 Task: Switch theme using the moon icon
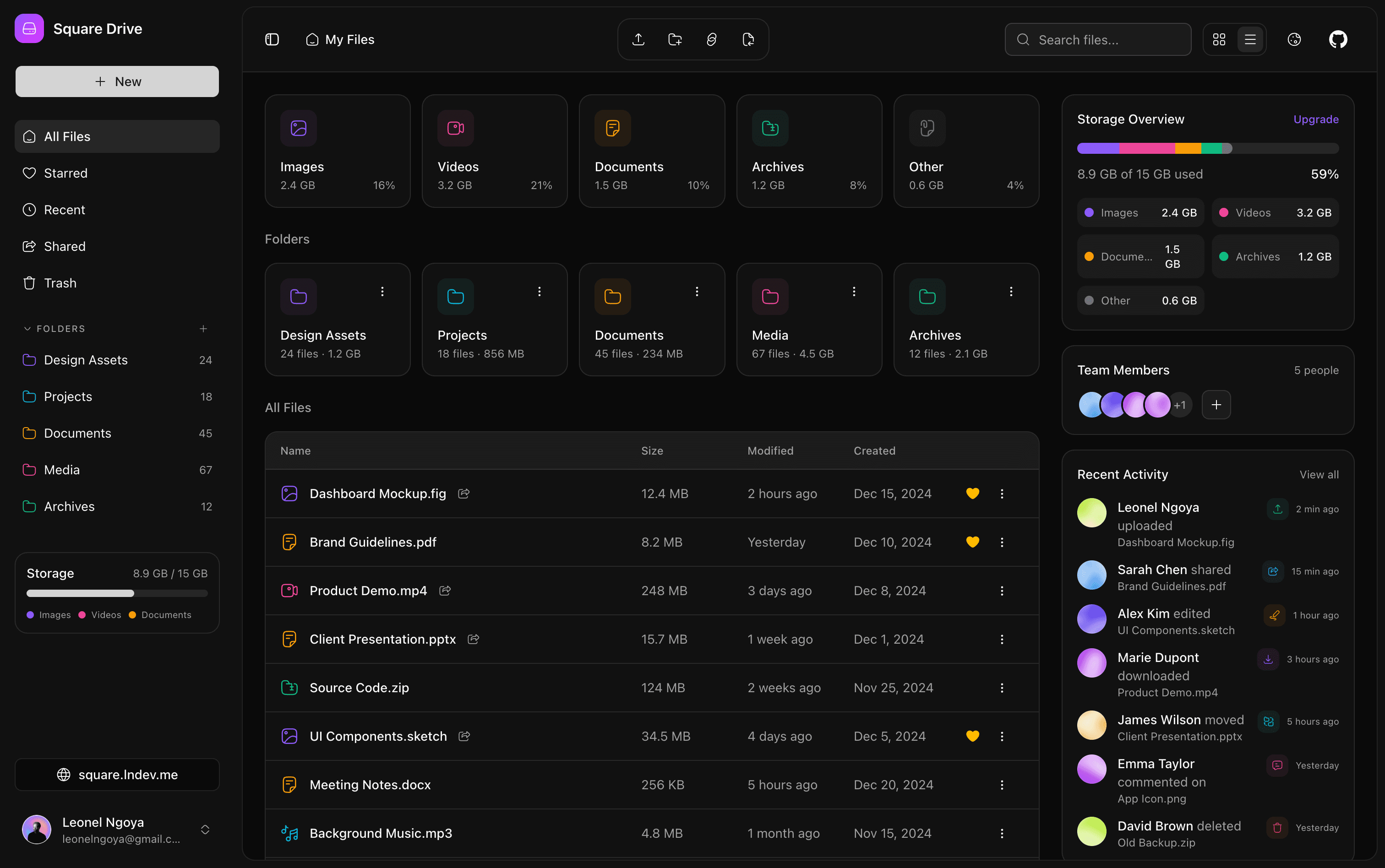(x=1294, y=39)
